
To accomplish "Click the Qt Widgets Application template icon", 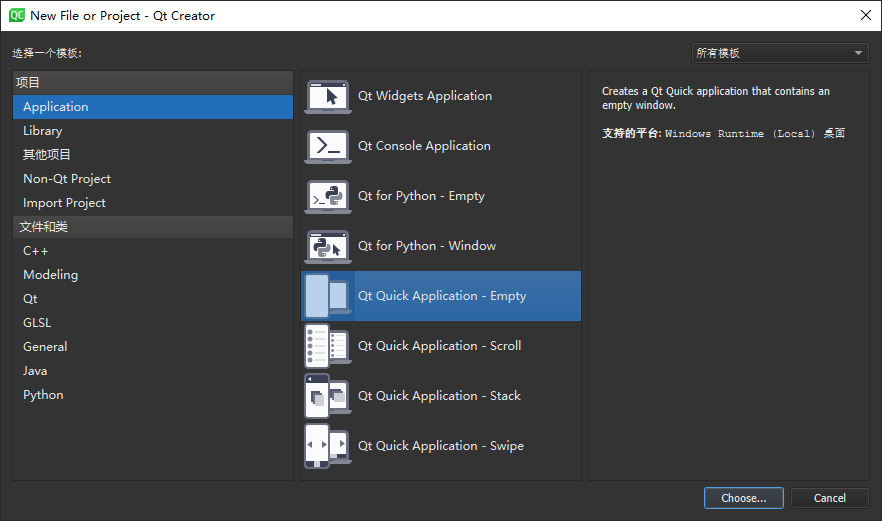I will [328, 96].
